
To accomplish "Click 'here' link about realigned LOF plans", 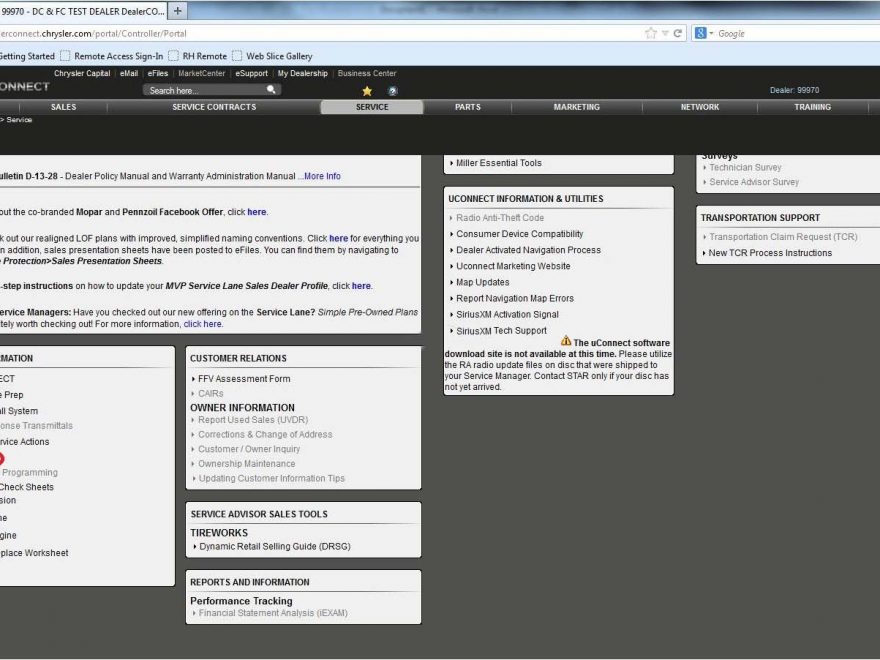I will [338, 239].
